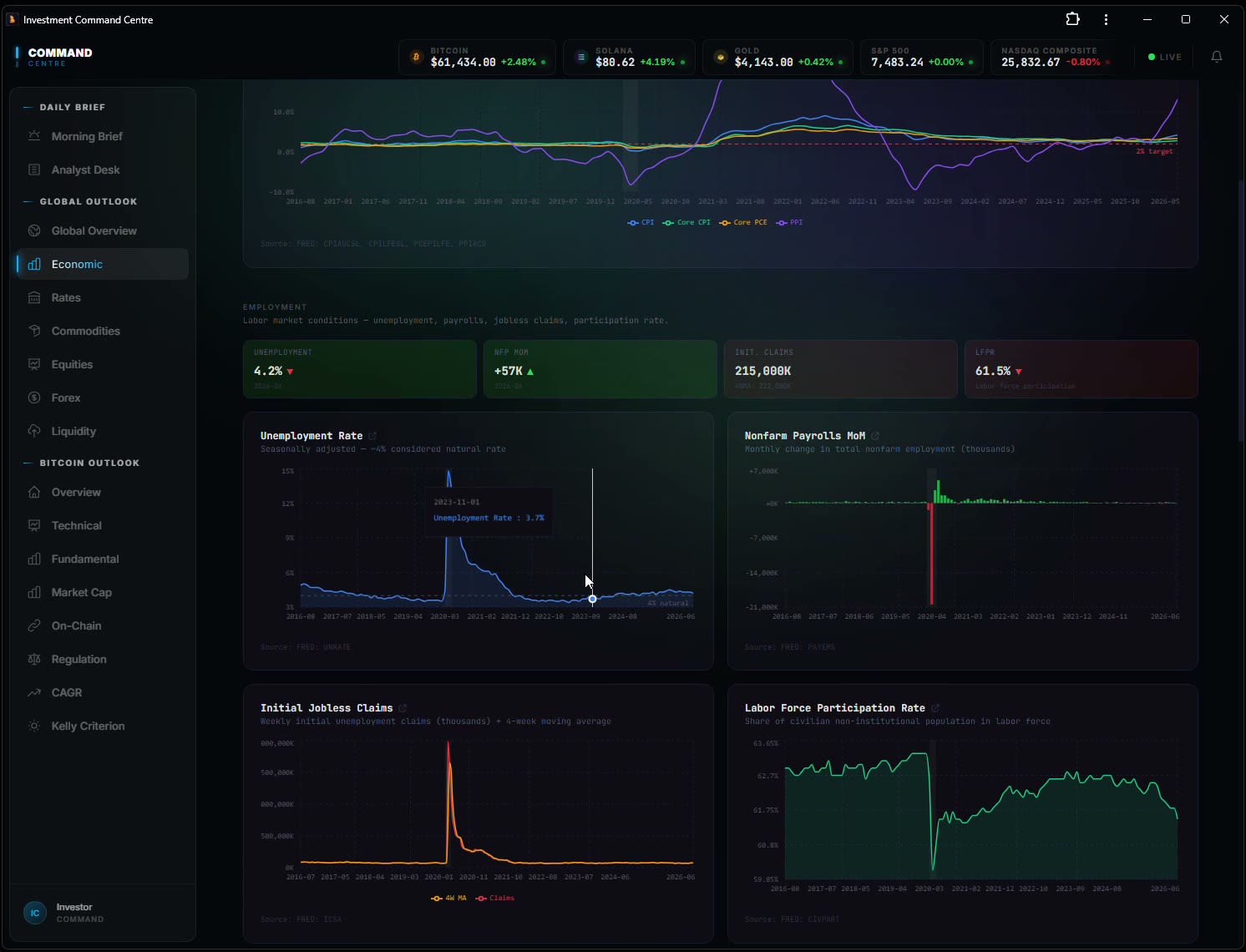This screenshot has height=952, width=1246.
Task: Click the Bitcoin Overview home icon
Action: click(x=34, y=492)
